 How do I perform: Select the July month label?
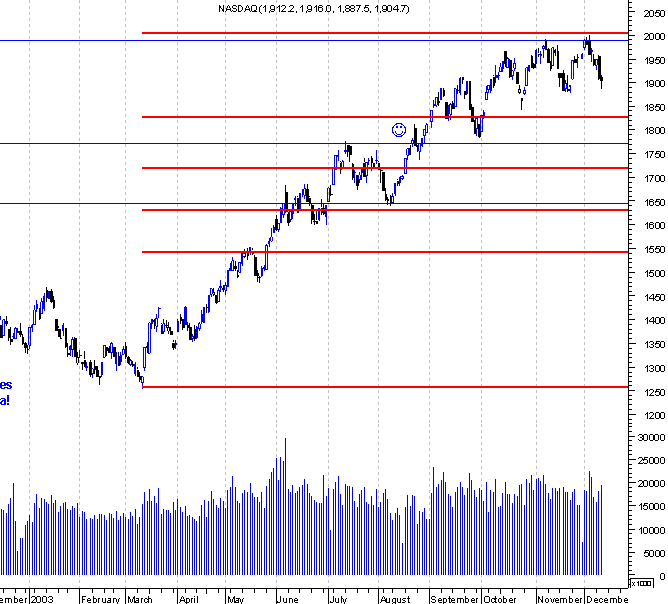click(x=338, y=599)
